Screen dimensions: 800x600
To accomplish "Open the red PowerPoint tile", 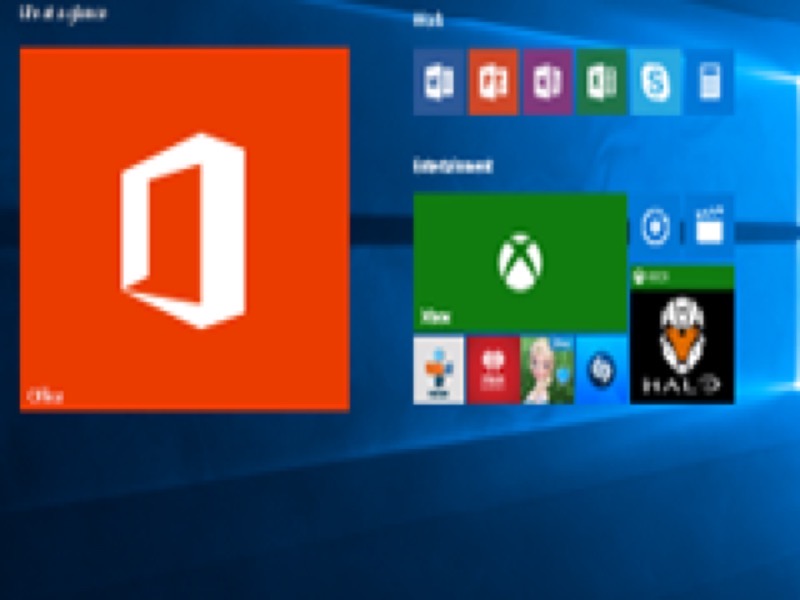I will 493,82.
